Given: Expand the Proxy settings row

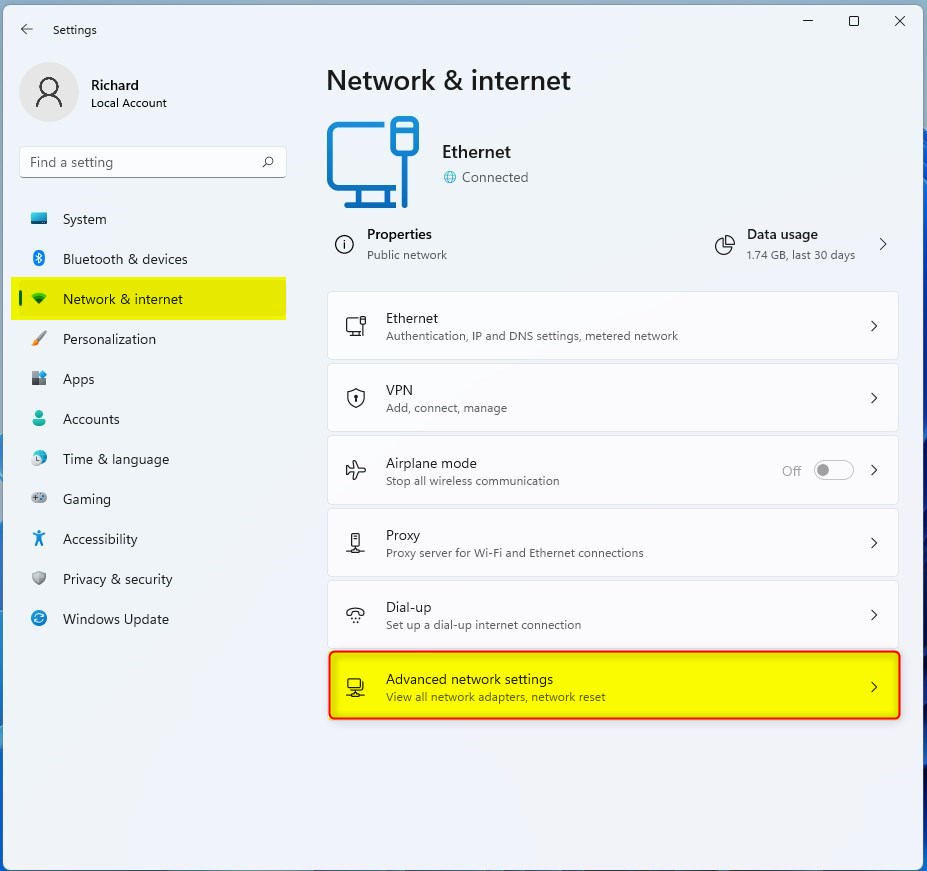Looking at the screenshot, I should pos(613,542).
